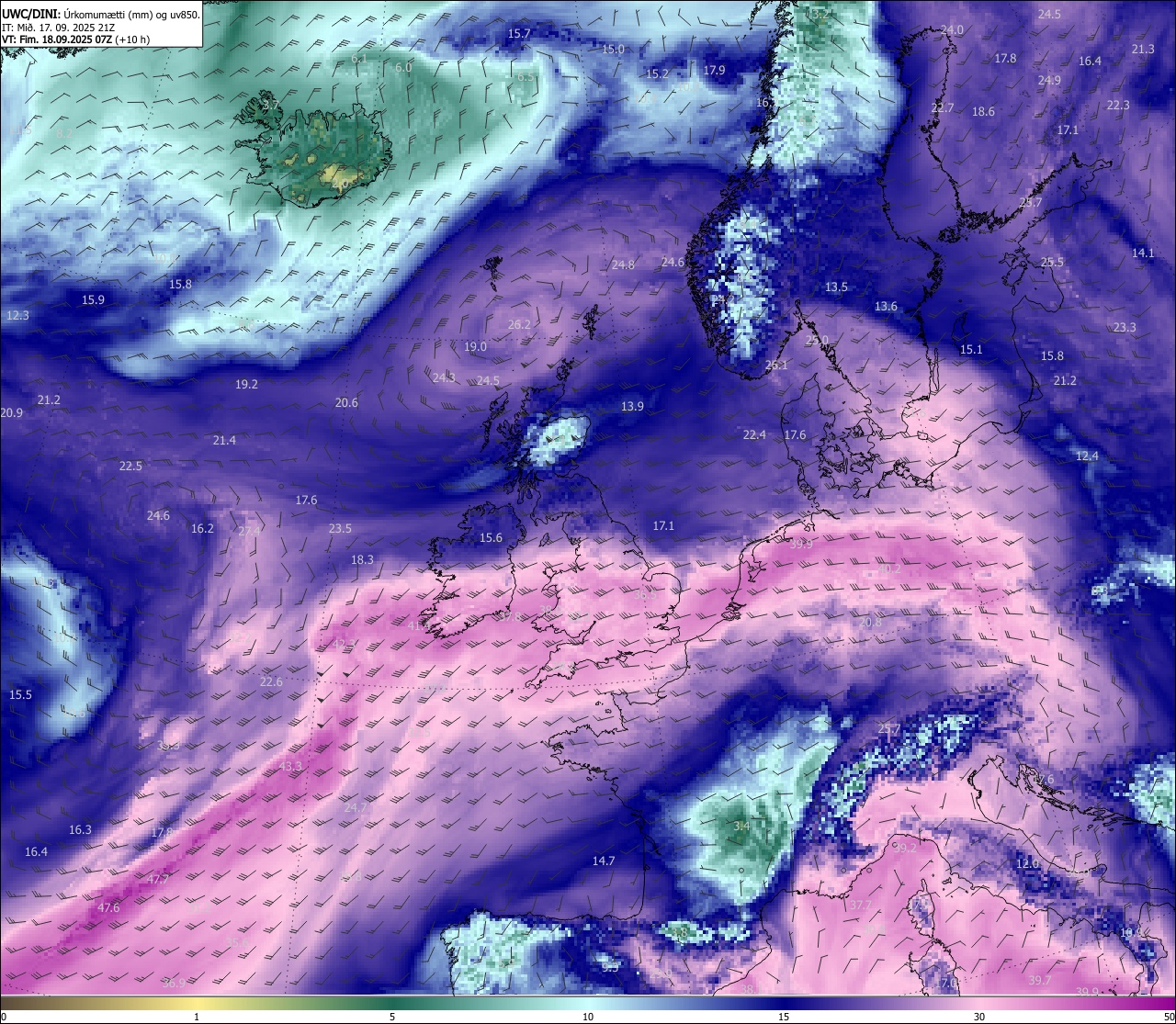
Task: Click the 15.6 value over Ireland
Action: tap(491, 538)
